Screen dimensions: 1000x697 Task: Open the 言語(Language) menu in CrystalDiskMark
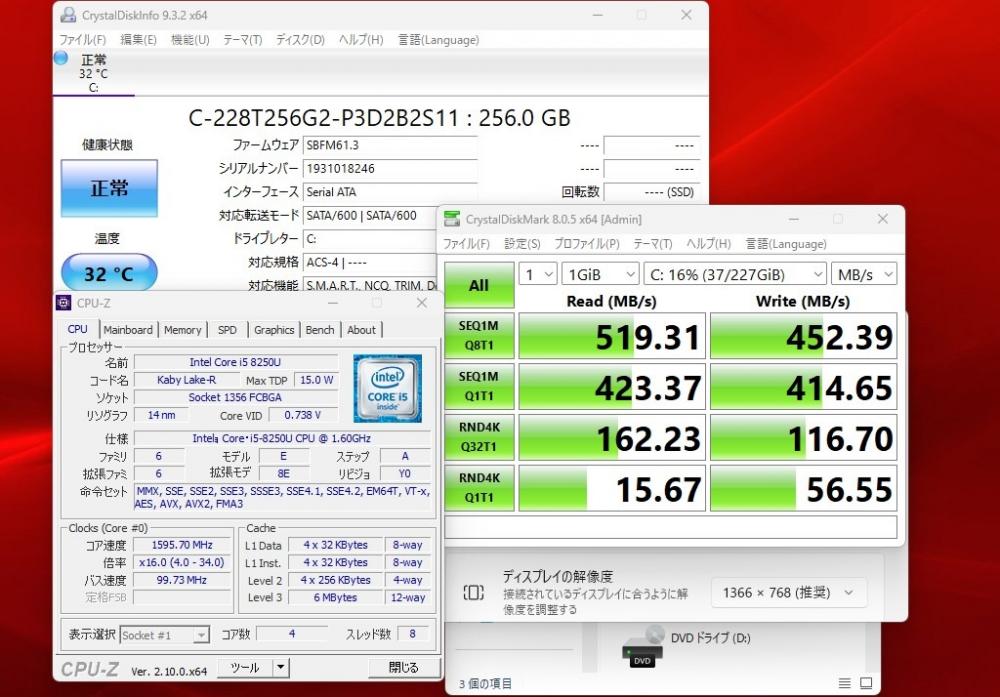click(x=786, y=244)
